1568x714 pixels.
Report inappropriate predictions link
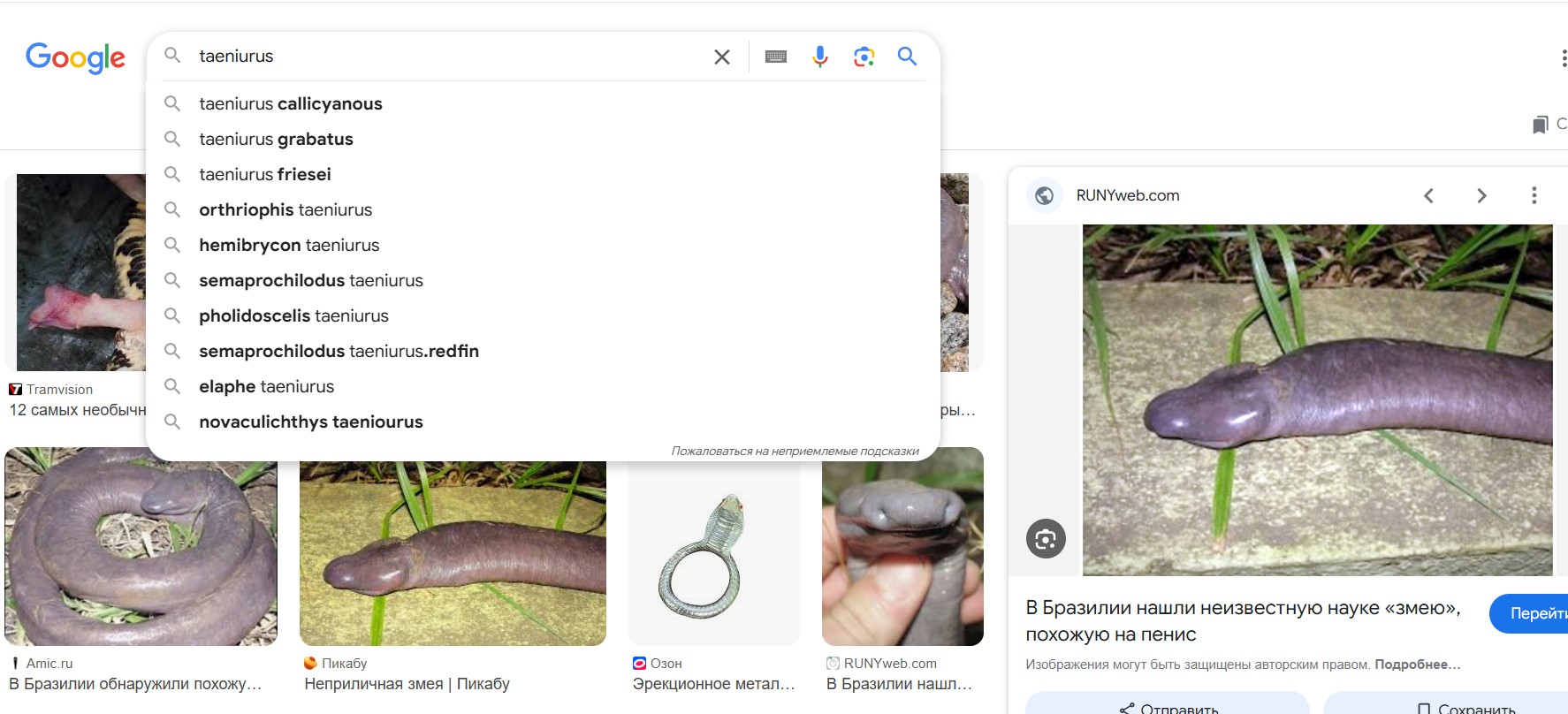coord(795,451)
